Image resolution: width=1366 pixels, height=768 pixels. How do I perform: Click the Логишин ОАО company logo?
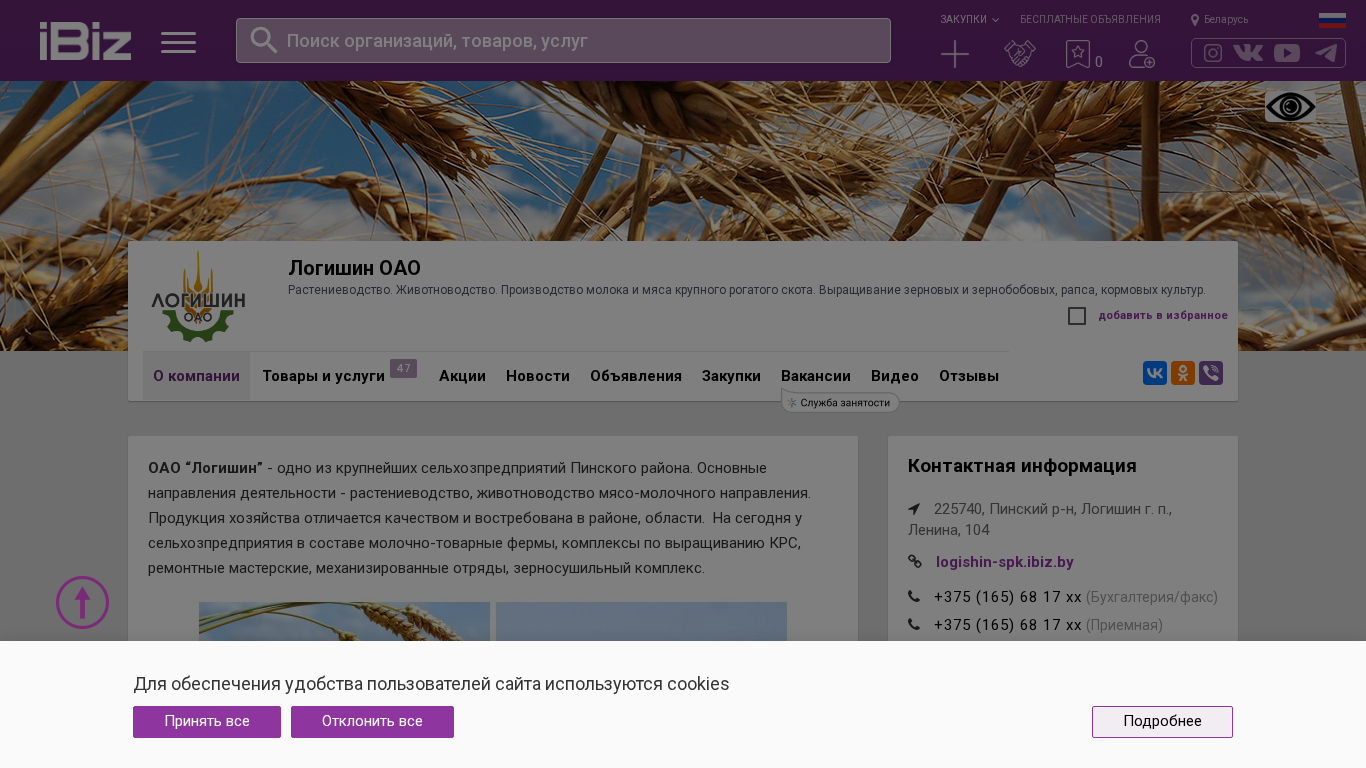pyautogui.click(x=199, y=296)
